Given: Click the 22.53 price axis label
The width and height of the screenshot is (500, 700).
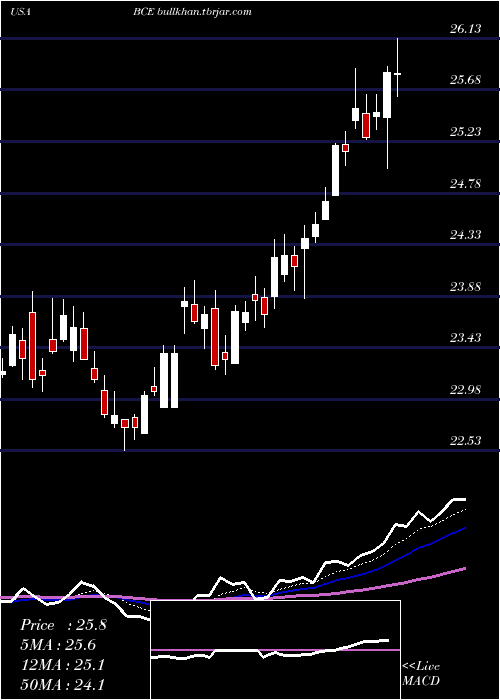Looking at the screenshot, I should click(x=466, y=441).
